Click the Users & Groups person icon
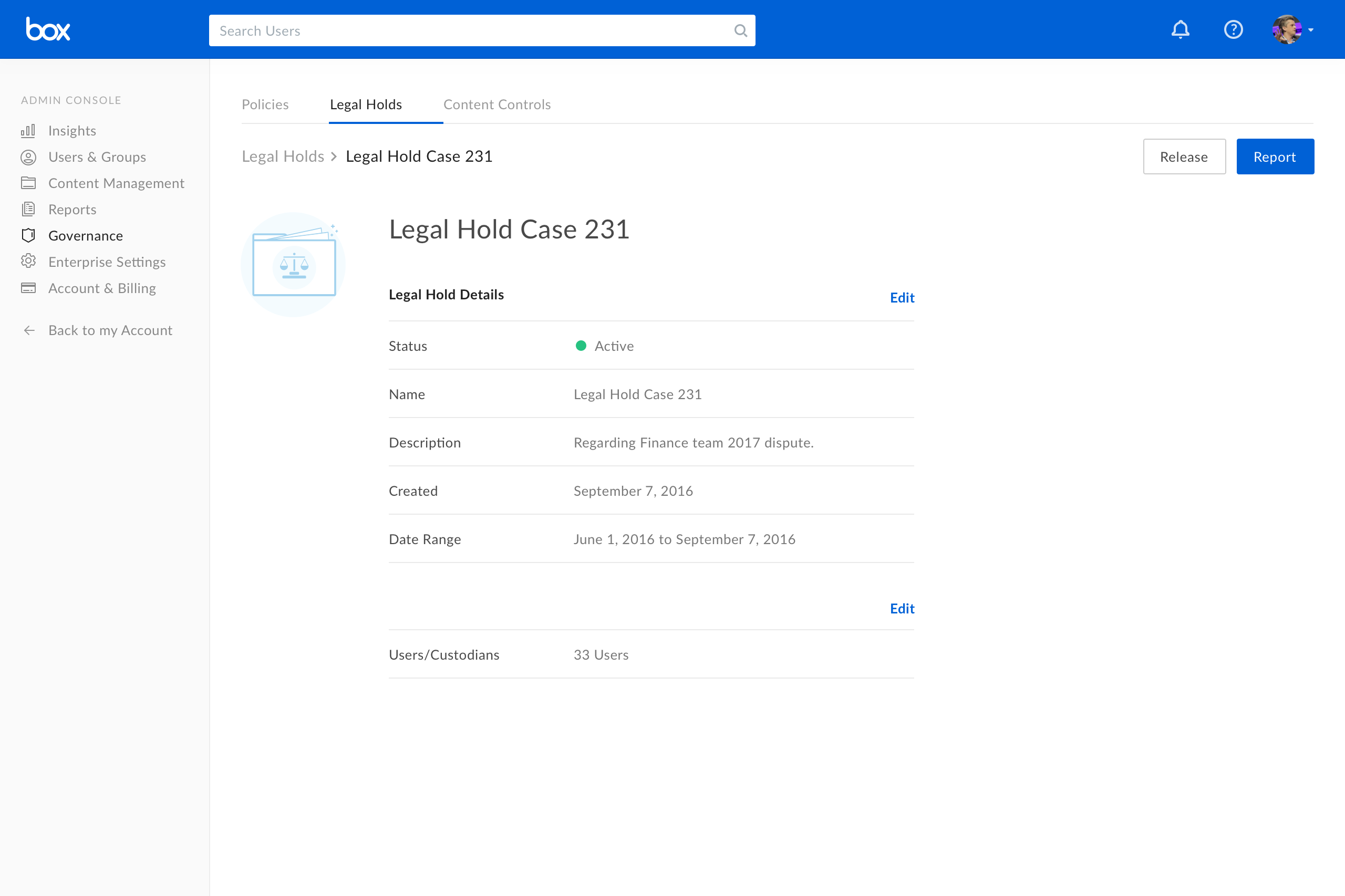Screen dimensions: 1345x896 pos(28,157)
